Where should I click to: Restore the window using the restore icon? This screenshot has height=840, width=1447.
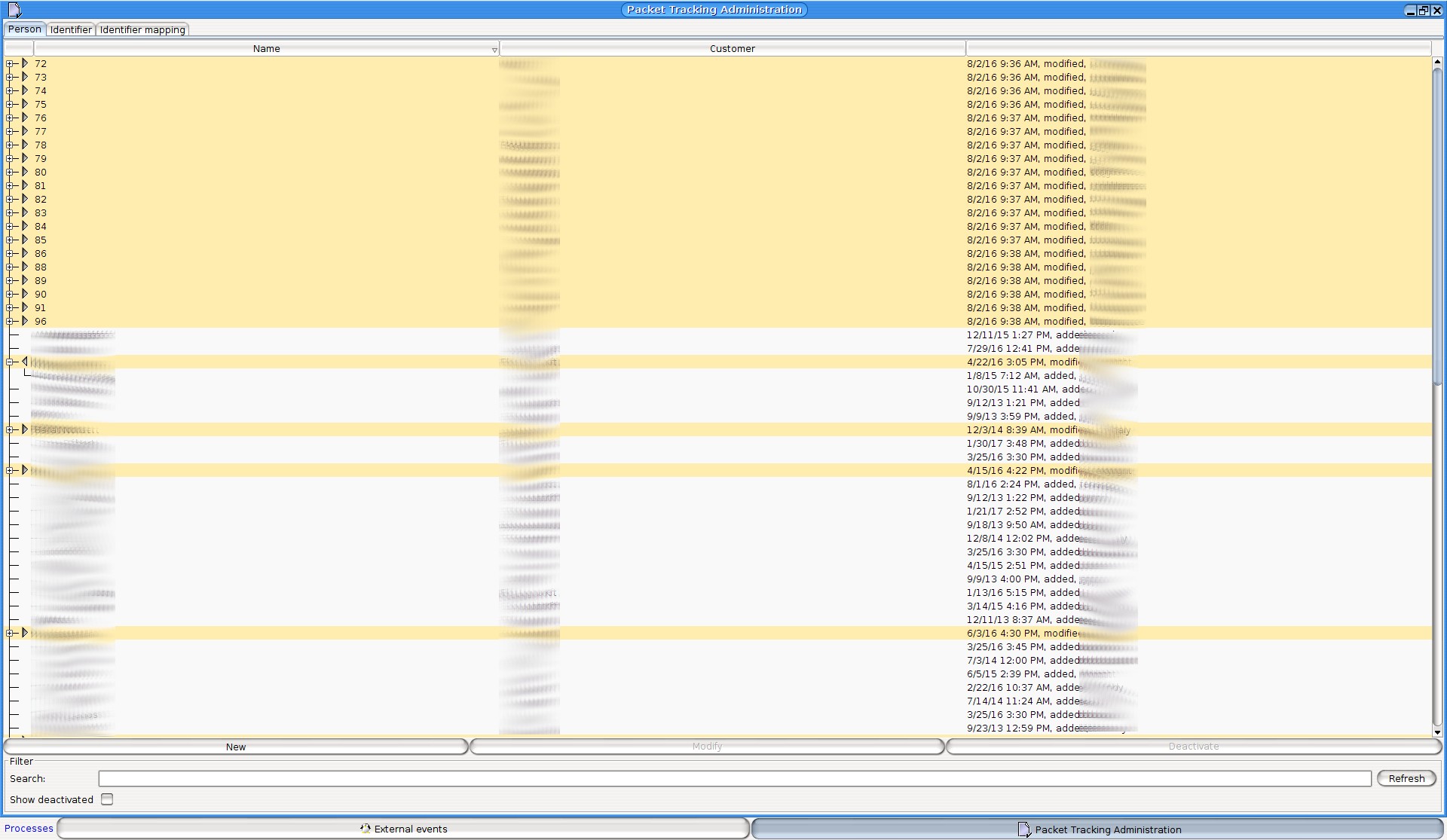(x=1423, y=10)
